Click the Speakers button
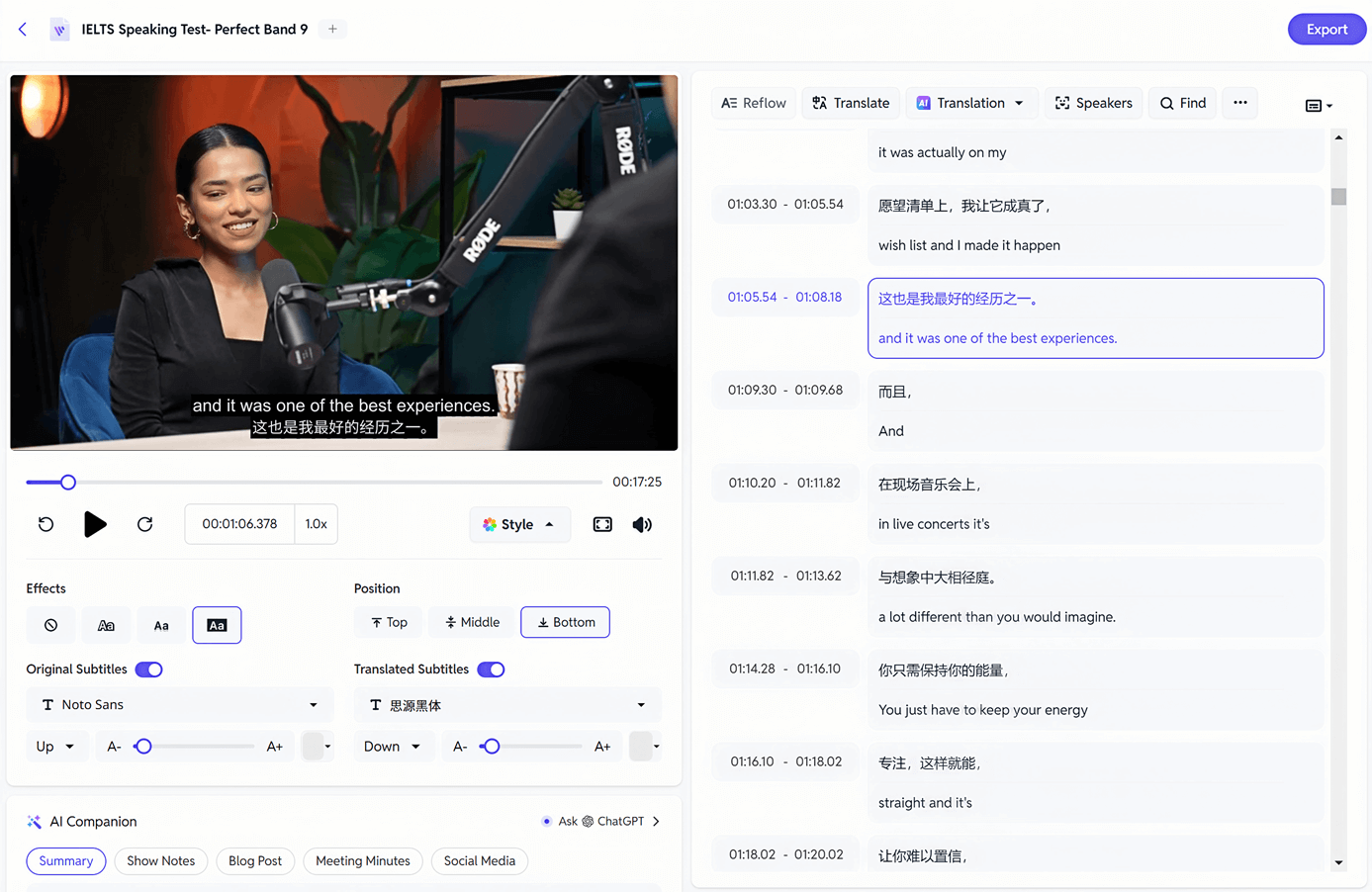 click(x=1093, y=103)
